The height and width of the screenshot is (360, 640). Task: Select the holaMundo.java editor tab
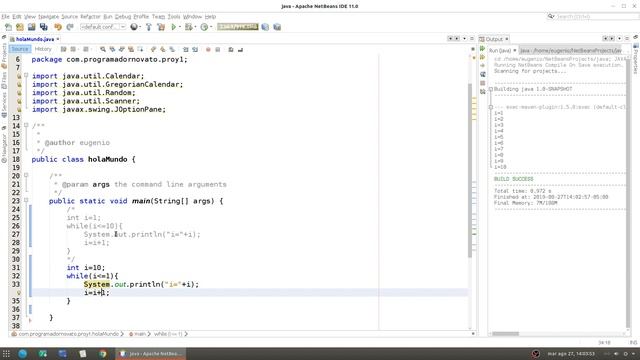pyautogui.click(x=34, y=39)
